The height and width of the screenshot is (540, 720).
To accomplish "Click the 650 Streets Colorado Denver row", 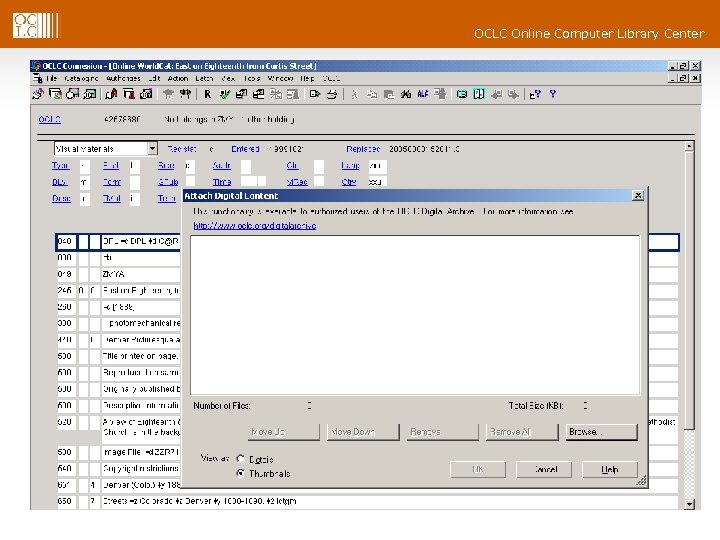I will [367, 501].
